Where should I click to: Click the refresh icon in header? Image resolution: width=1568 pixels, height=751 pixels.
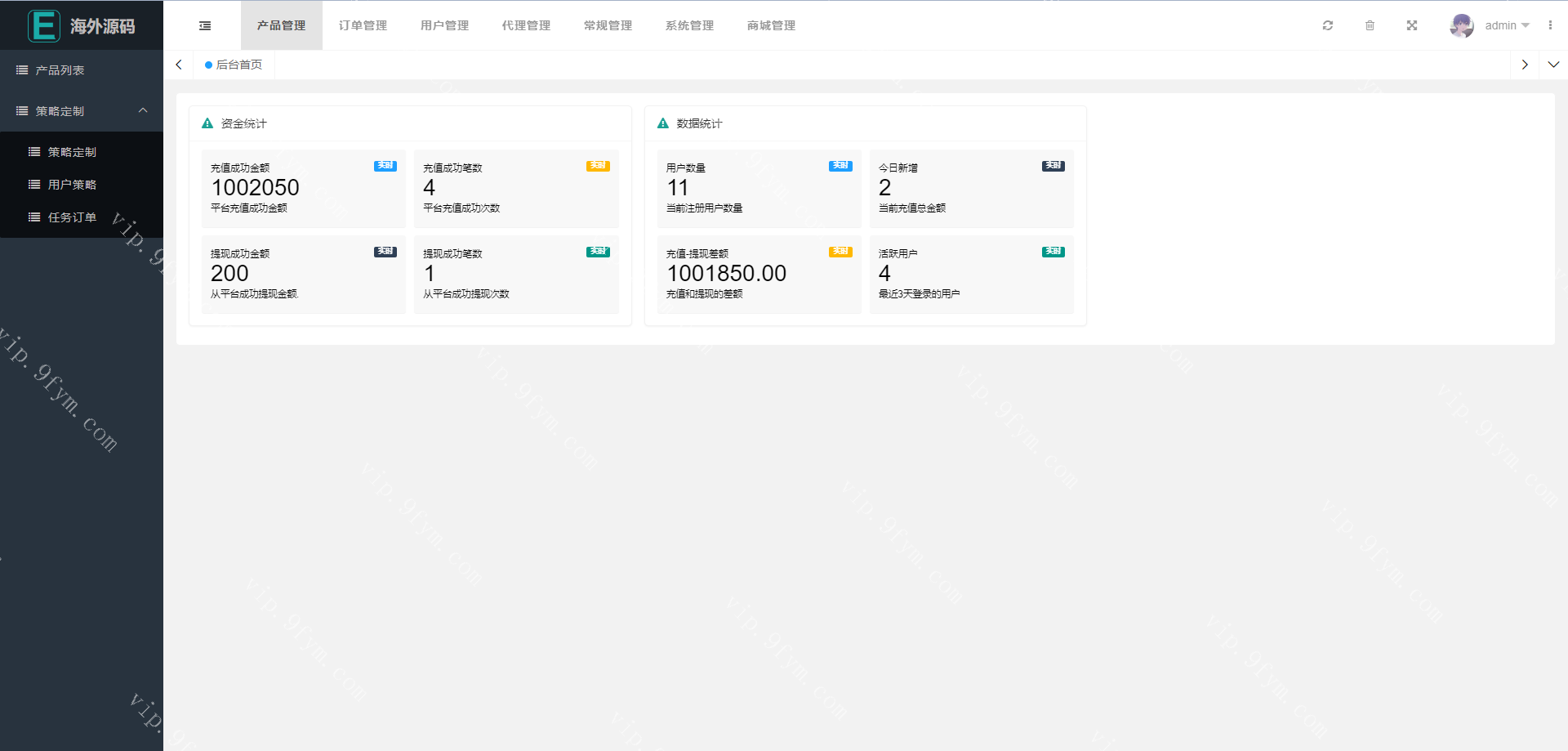tap(1328, 26)
